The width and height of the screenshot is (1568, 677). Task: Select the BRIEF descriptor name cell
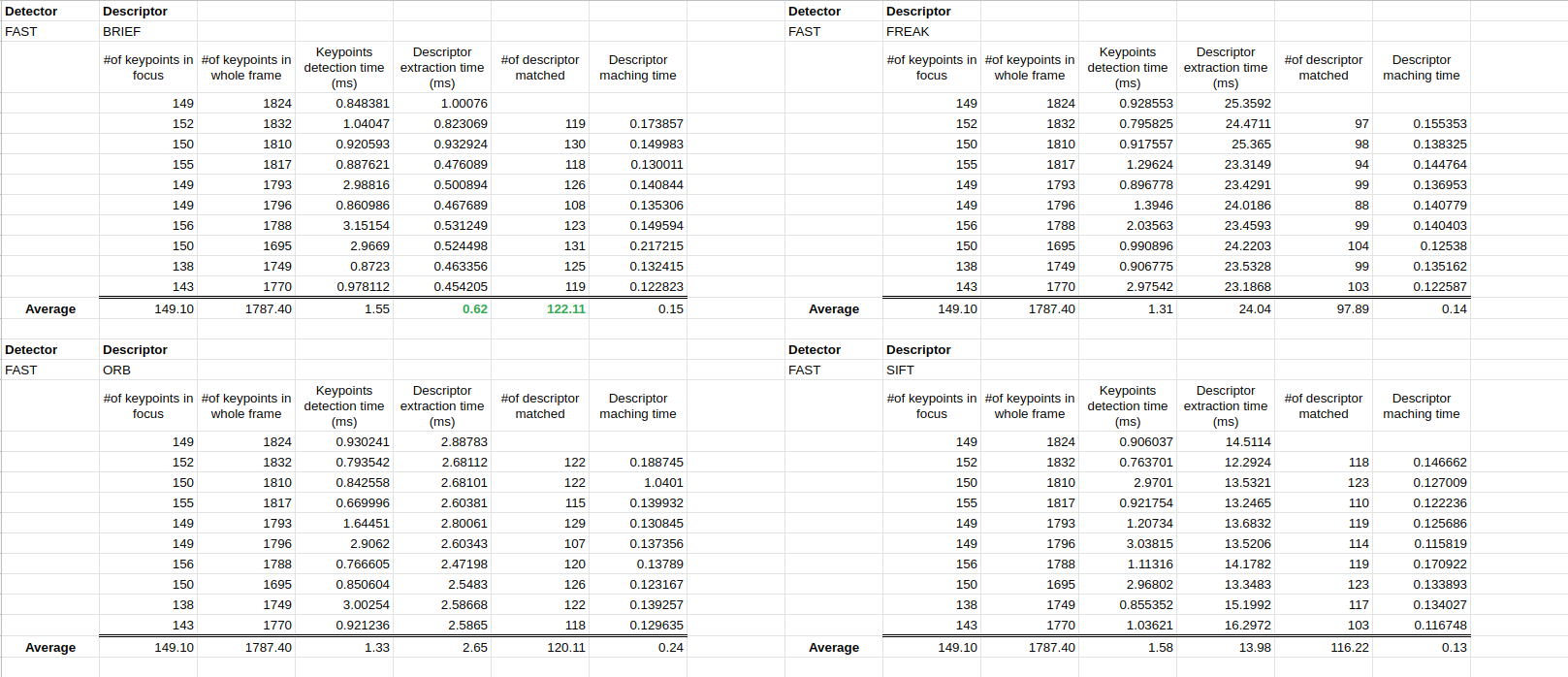coord(148,31)
